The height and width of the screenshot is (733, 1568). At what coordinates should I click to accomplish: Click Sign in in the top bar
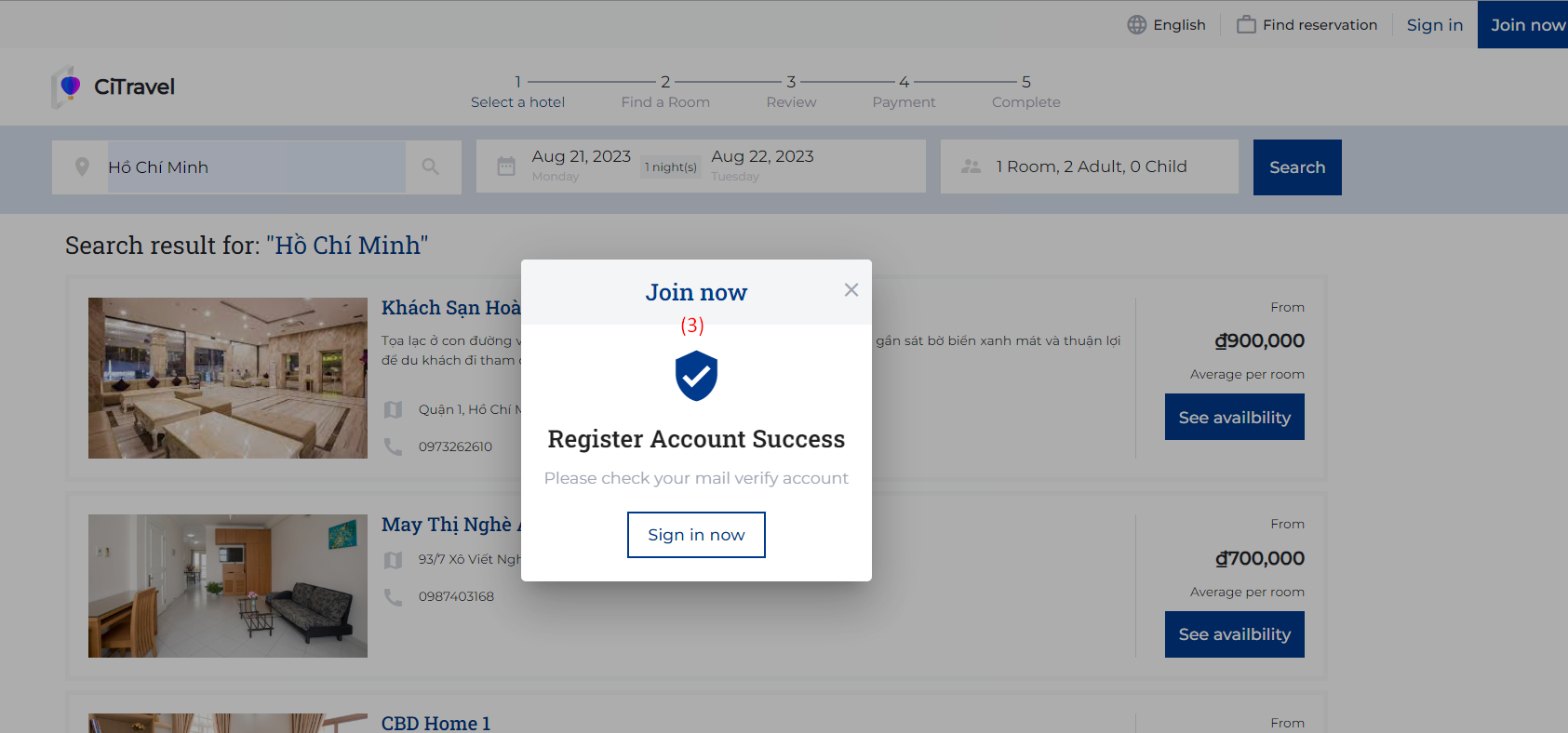coord(1435,25)
